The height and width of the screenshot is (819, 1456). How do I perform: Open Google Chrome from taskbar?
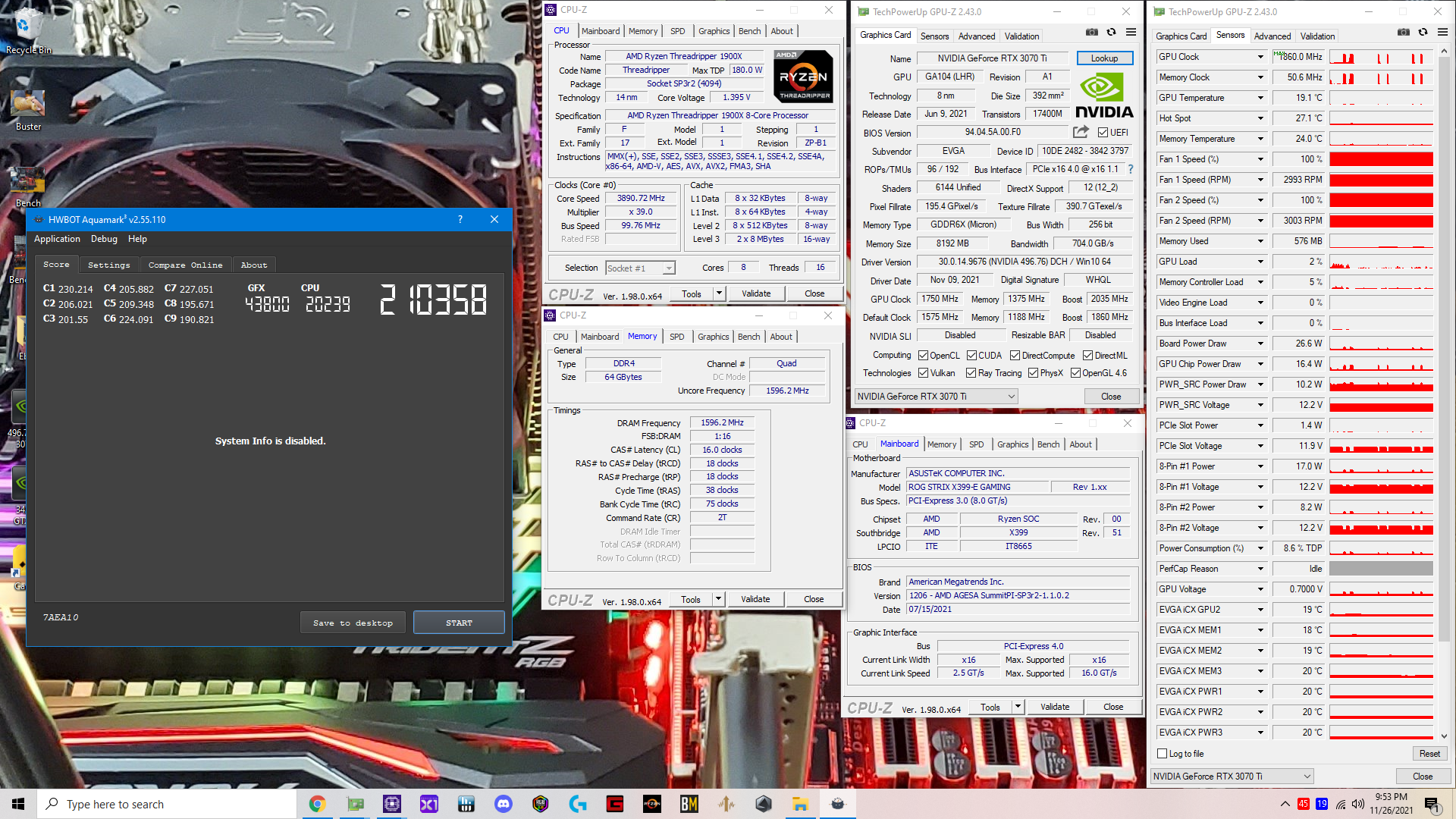pyautogui.click(x=318, y=804)
